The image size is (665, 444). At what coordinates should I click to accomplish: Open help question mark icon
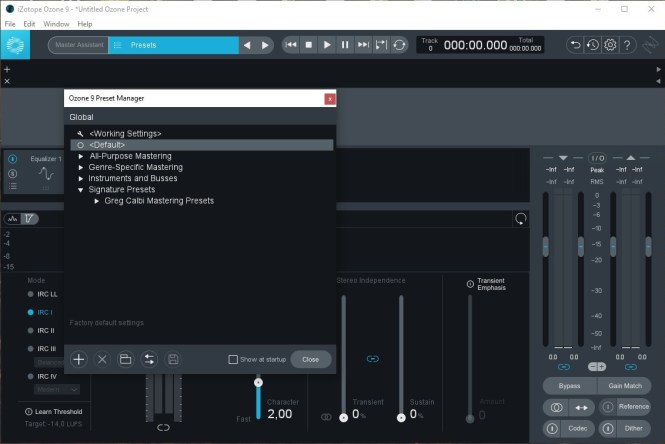[627, 45]
